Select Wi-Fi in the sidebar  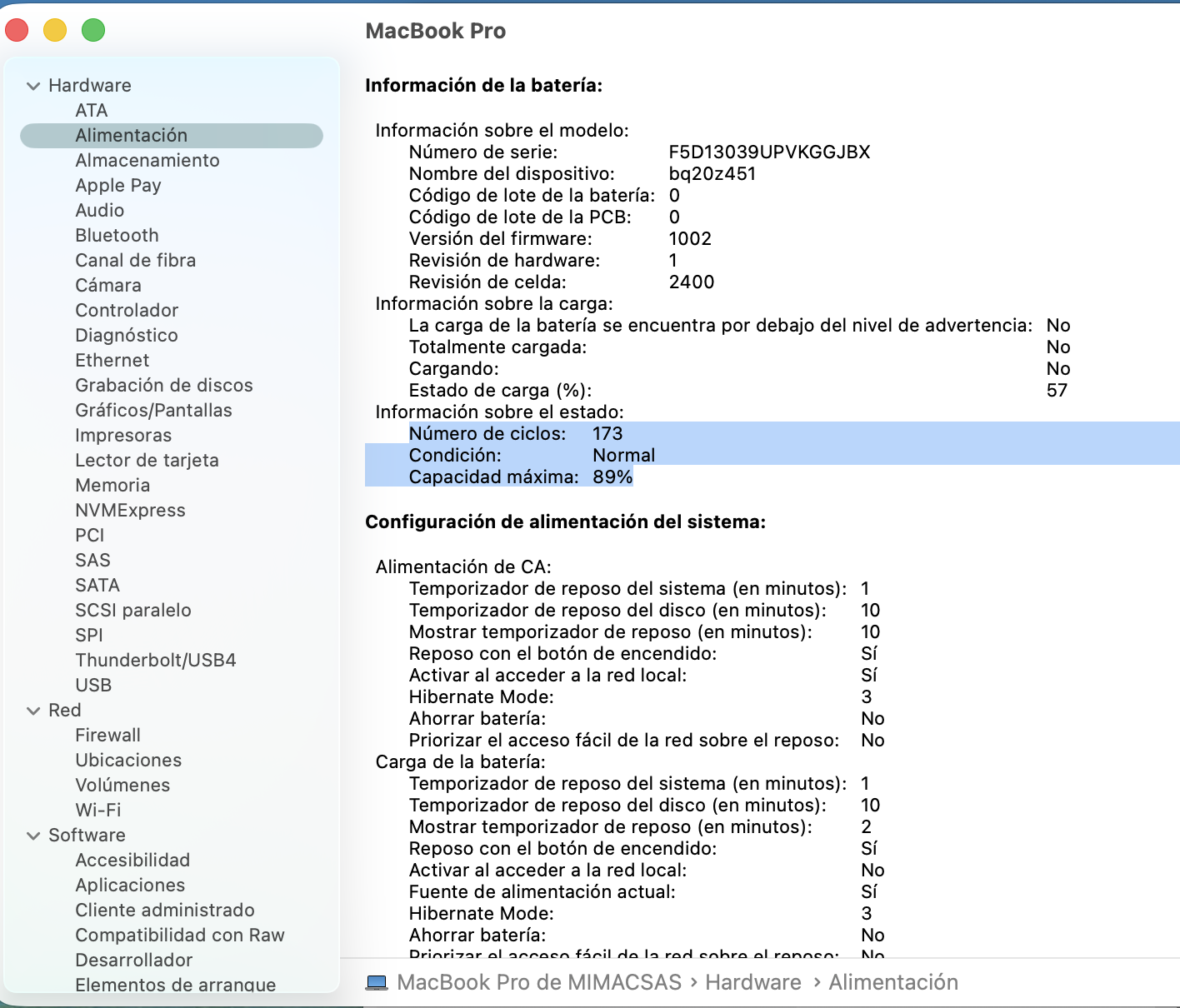click(98, 811)
